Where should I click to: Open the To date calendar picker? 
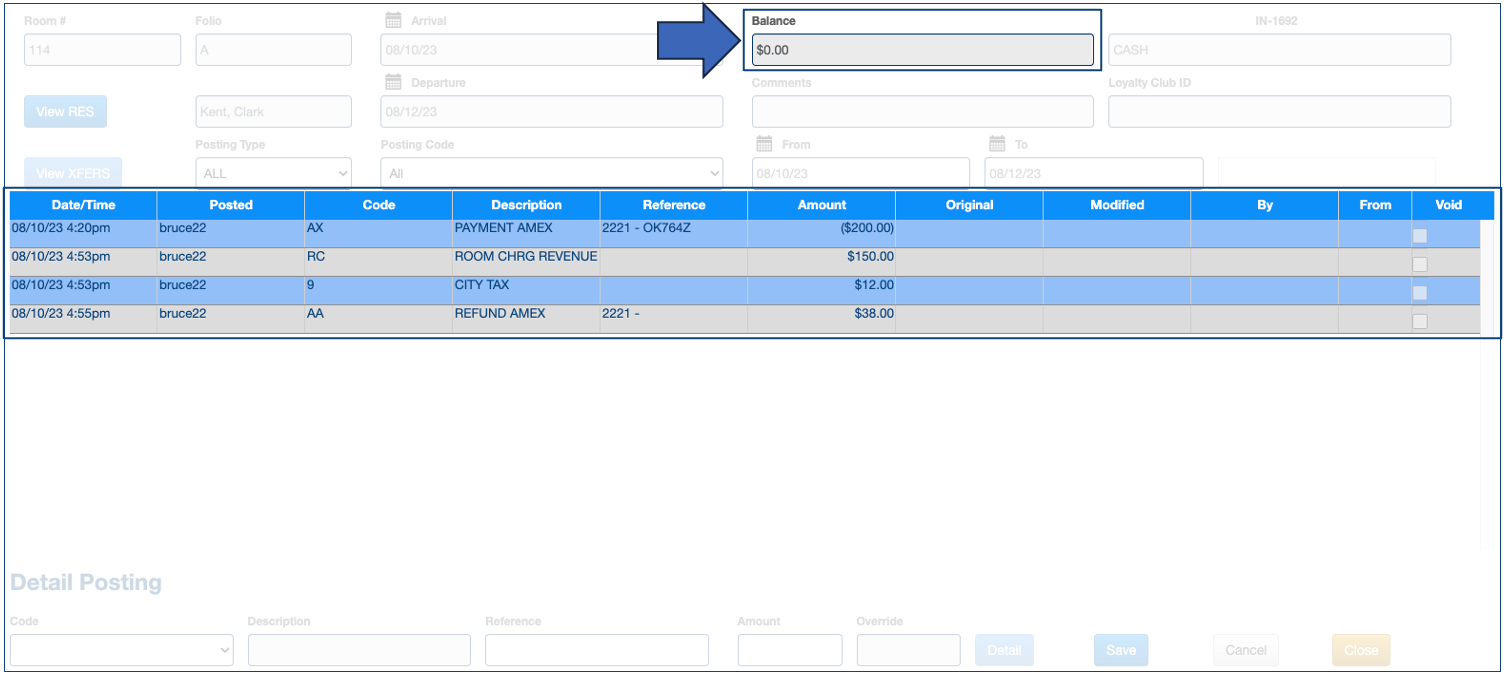999,144
